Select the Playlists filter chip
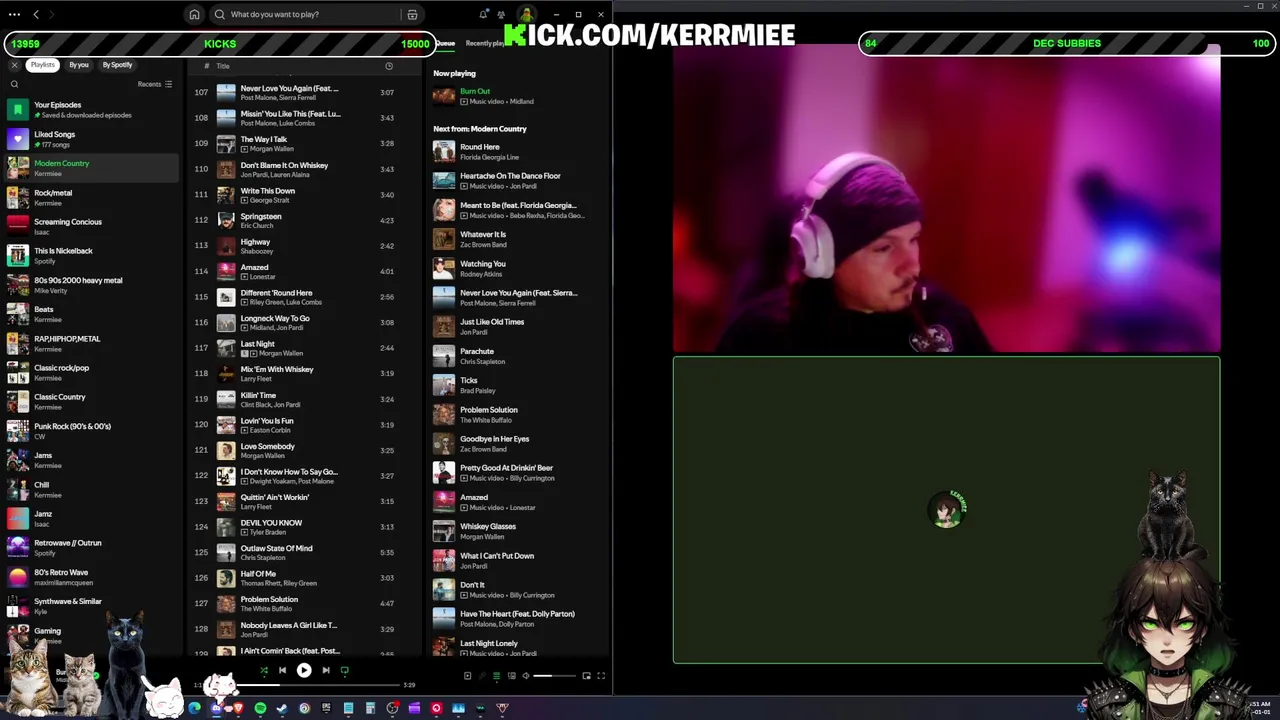 [x=42, y=65]
